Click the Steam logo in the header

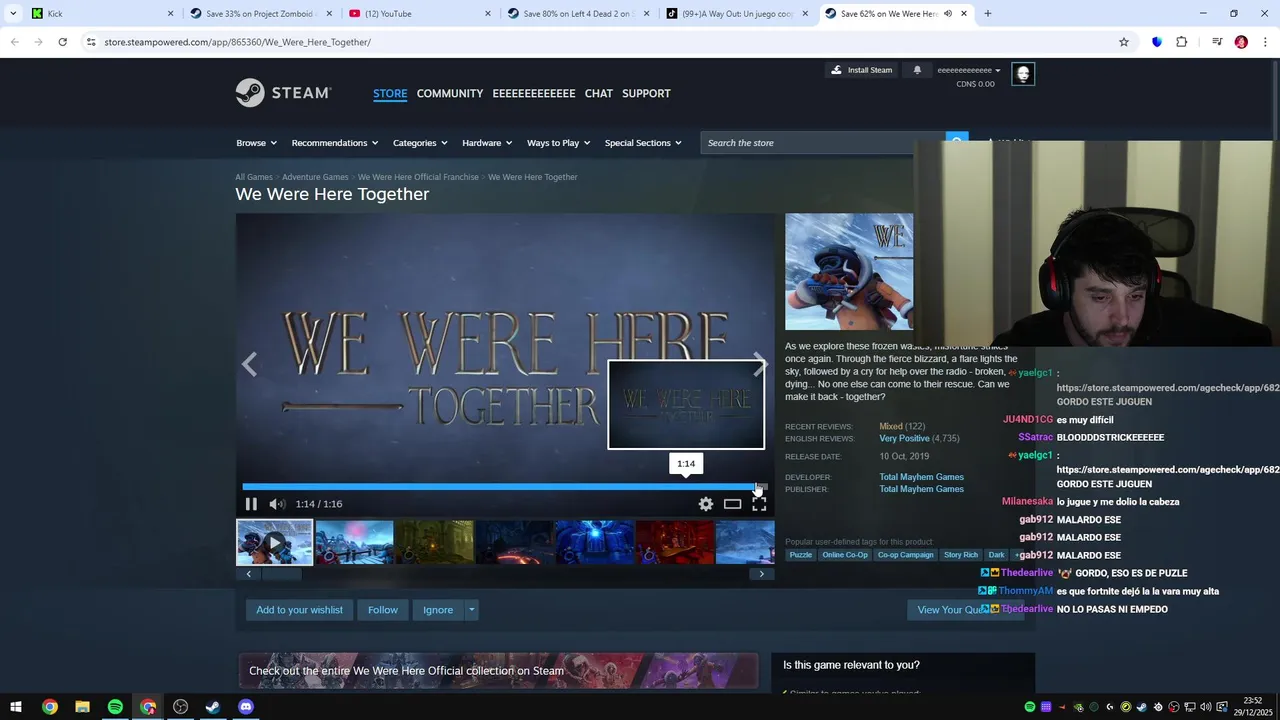[283, 93]
